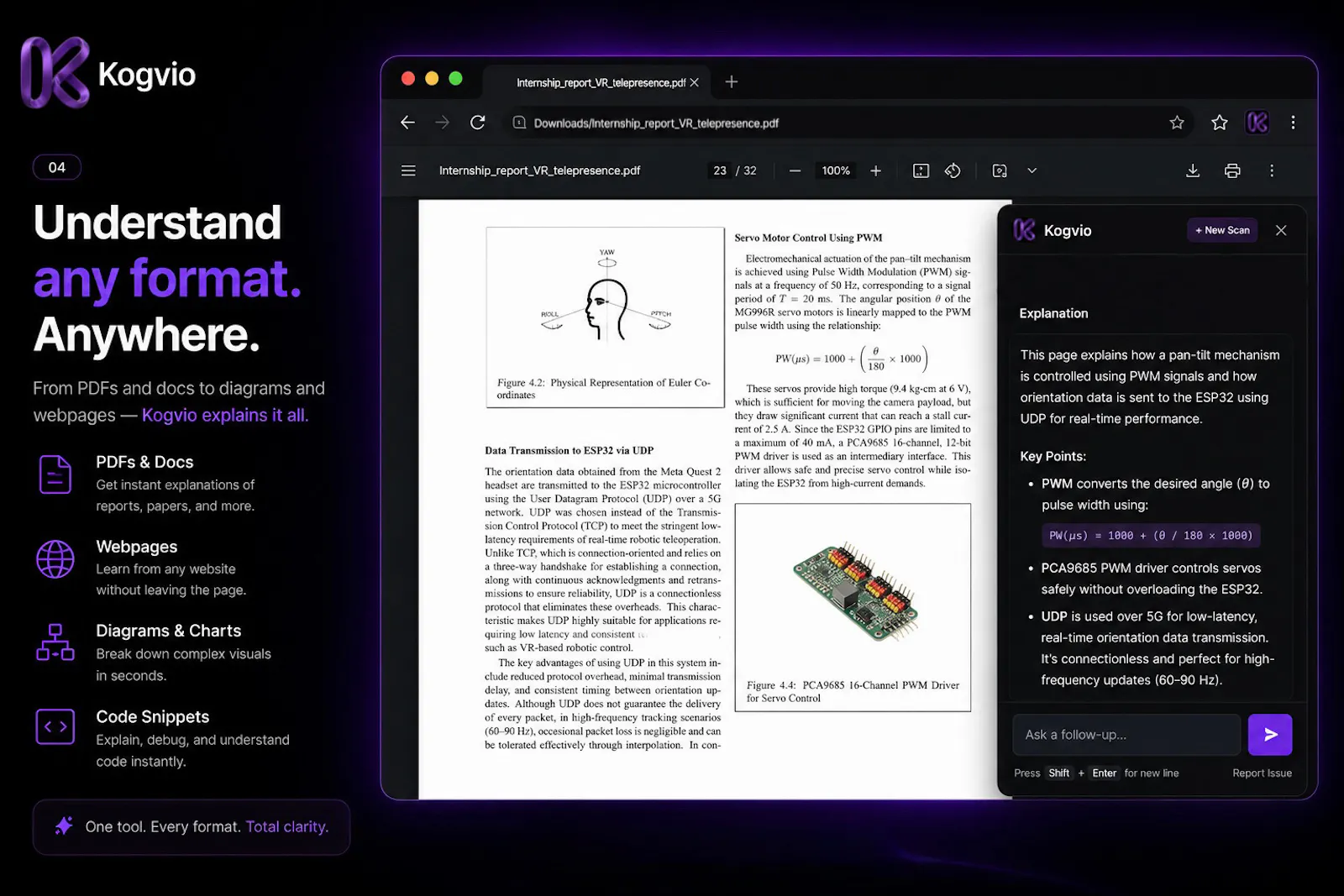Click the 'PDFs & Docs' feature title
This screenshot has height=896, width=1344.
click(x=144, y=462)
